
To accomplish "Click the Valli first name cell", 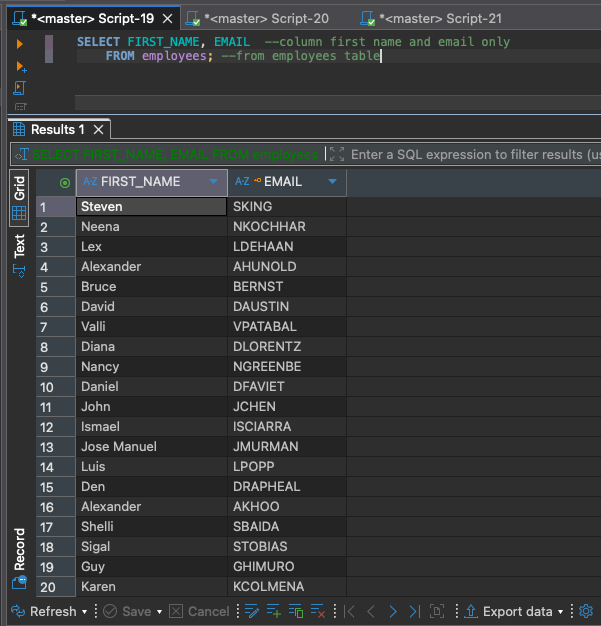I will (151, 327).
